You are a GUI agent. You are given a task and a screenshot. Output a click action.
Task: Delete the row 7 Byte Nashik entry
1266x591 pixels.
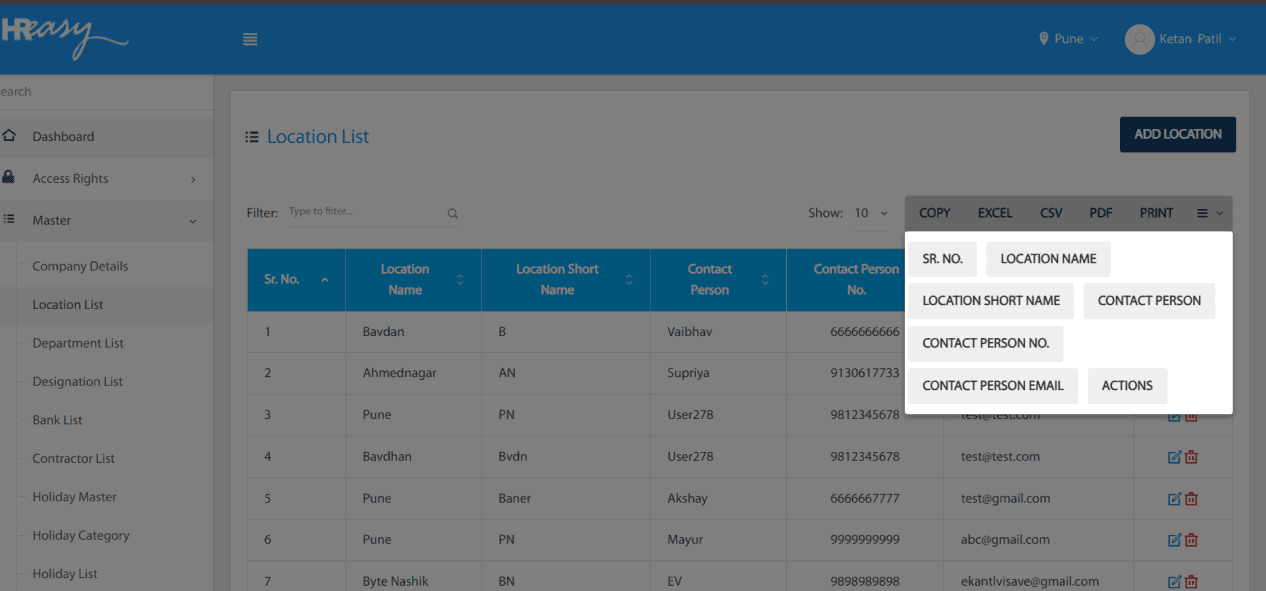pyautogui.click(x=1191, y=581)
